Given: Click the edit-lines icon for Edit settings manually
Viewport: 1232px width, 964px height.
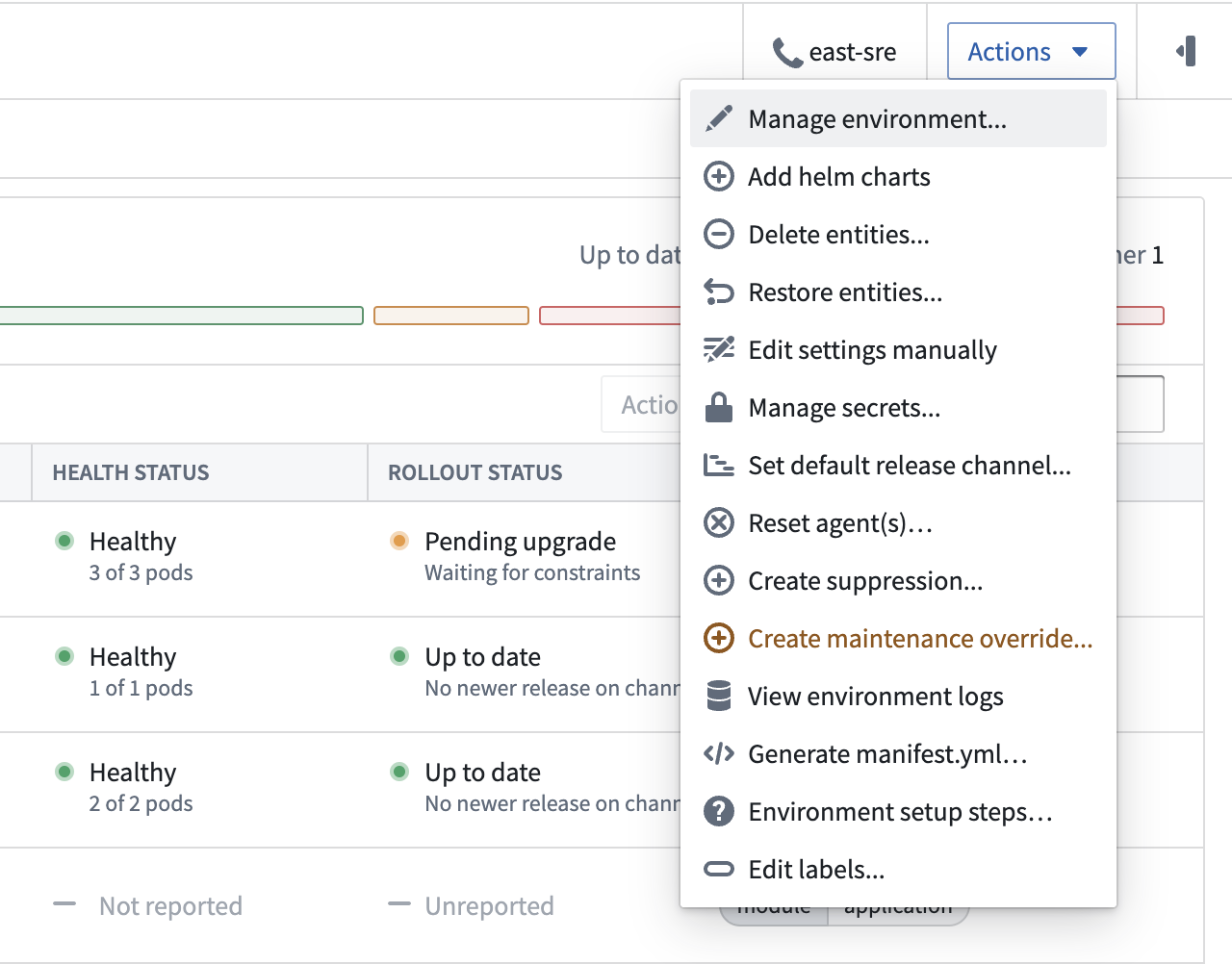Looking at the screenshot, I should [719, 349].
